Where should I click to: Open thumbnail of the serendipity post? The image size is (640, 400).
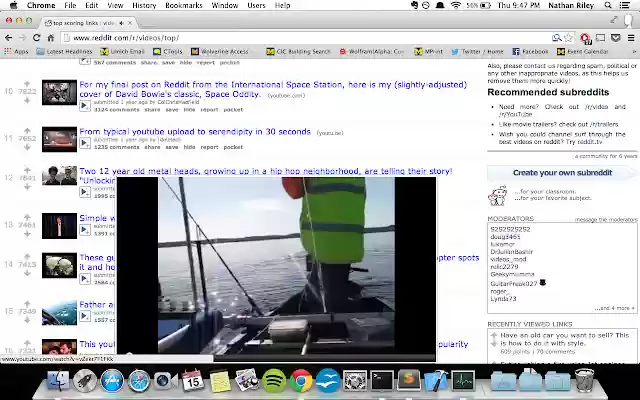tap(59, 139)
